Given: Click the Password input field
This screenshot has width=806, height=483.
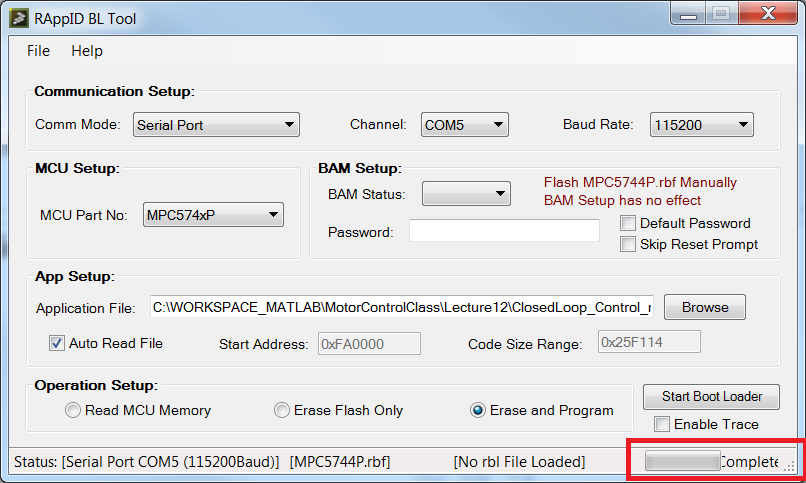Looking at the screenshot, I should coord(504,231).
